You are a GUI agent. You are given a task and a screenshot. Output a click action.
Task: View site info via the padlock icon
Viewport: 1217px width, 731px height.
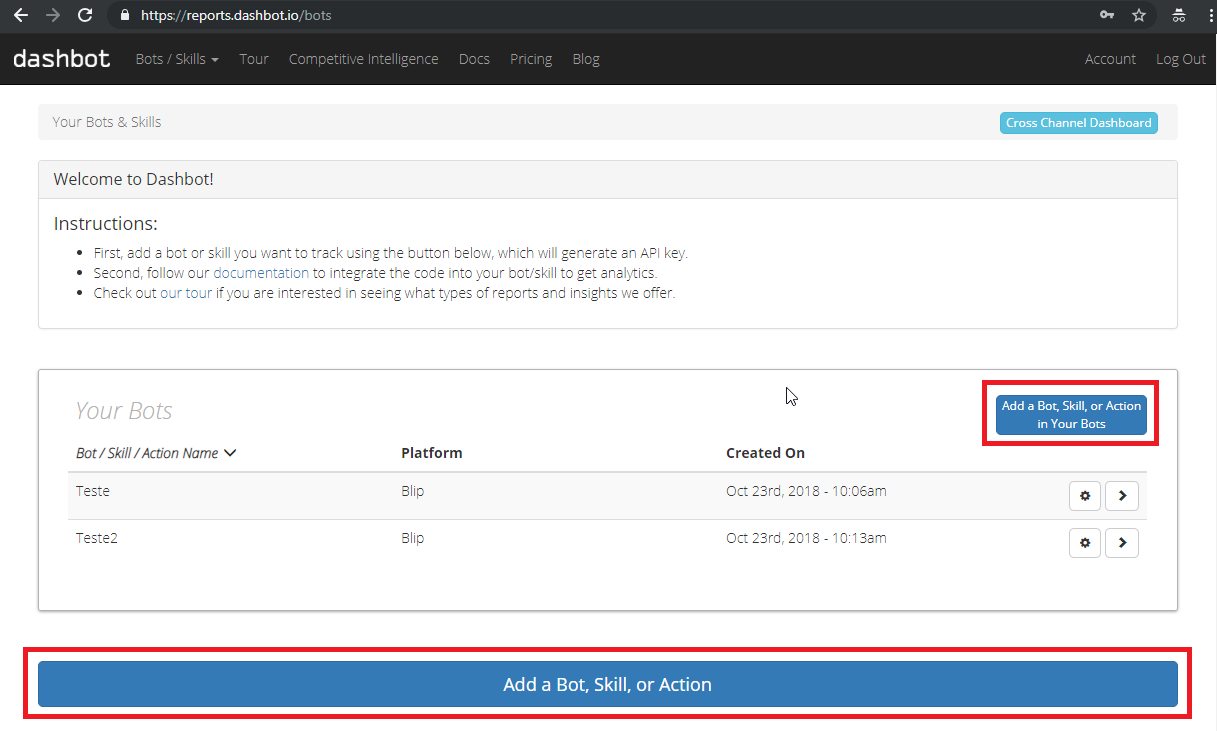125,16
